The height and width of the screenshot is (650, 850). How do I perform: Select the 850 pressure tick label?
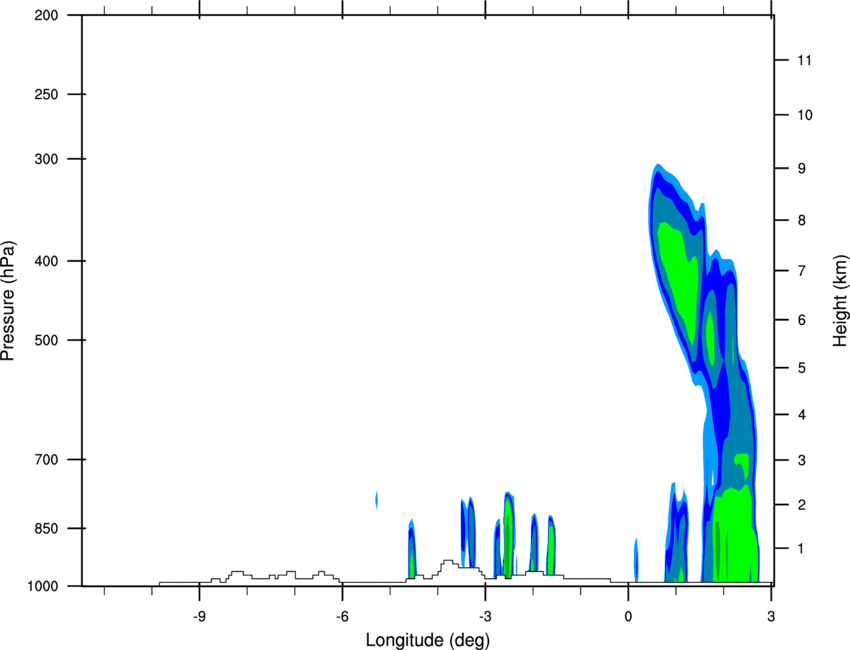pos(46,528)
